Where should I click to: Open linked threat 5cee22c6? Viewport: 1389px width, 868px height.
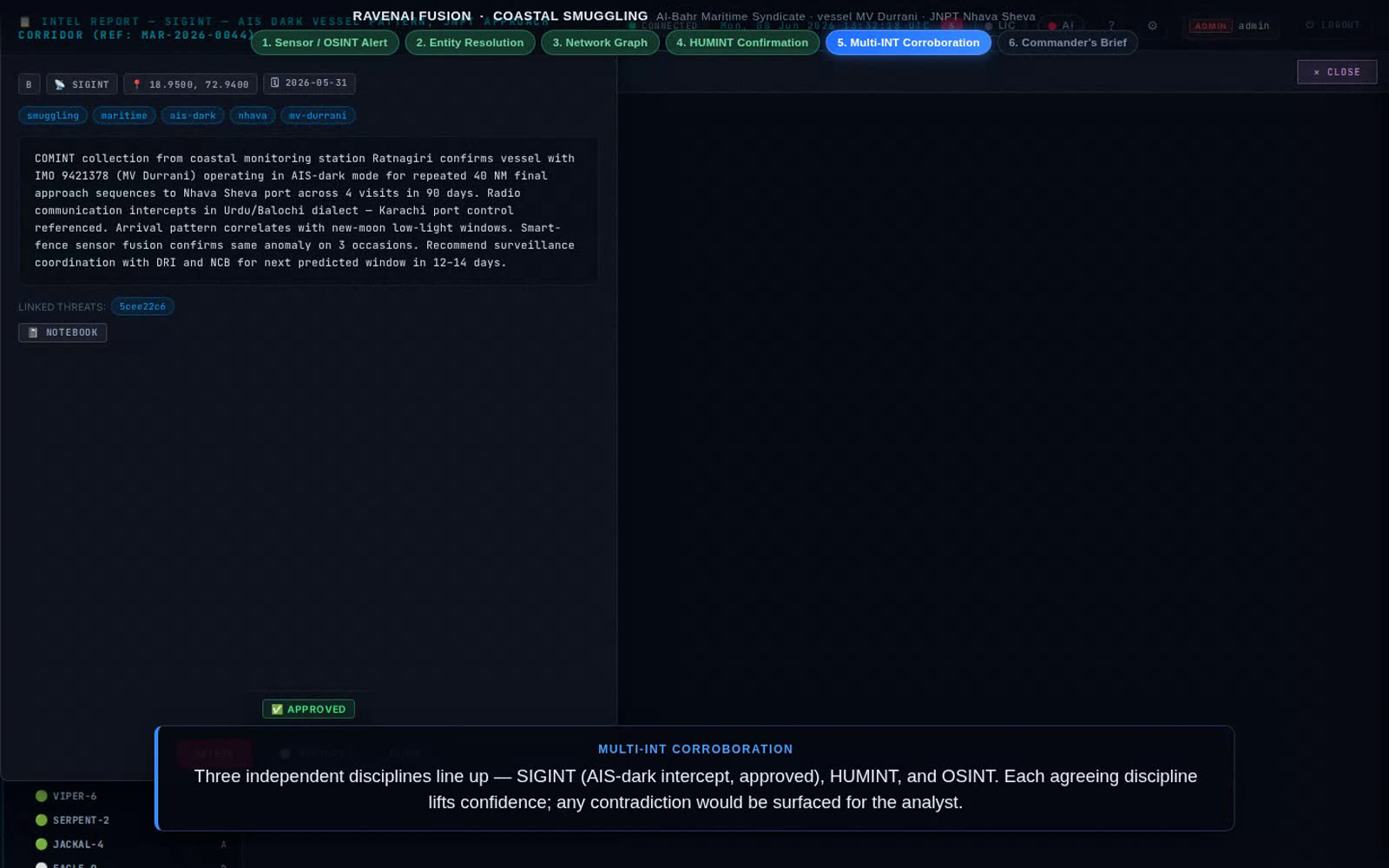142,306
